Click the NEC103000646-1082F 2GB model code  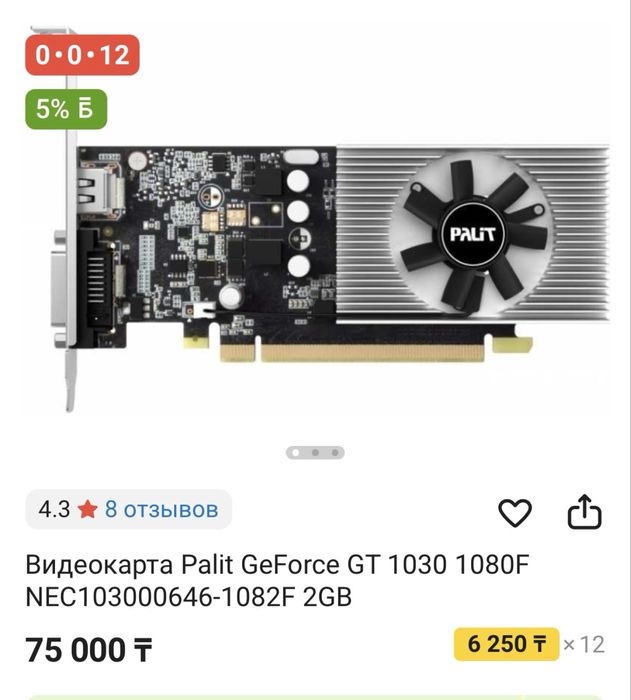point(189,597)
